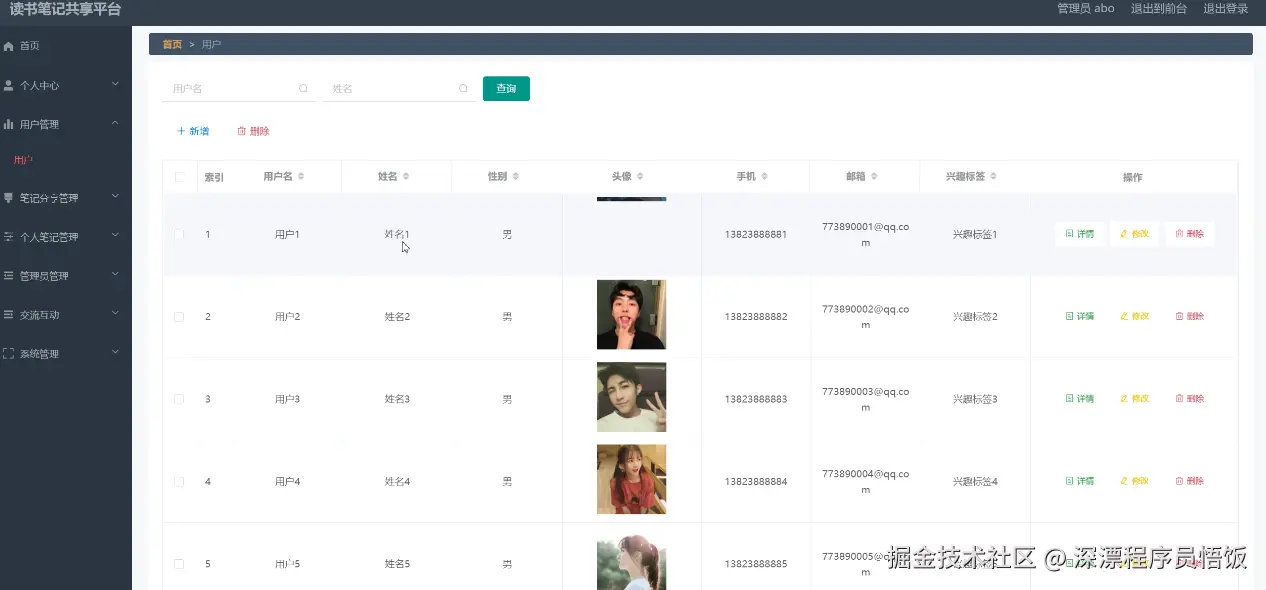Collapse the 用户管理 menu chevron
1266x590 pixels.
point(115,123)
